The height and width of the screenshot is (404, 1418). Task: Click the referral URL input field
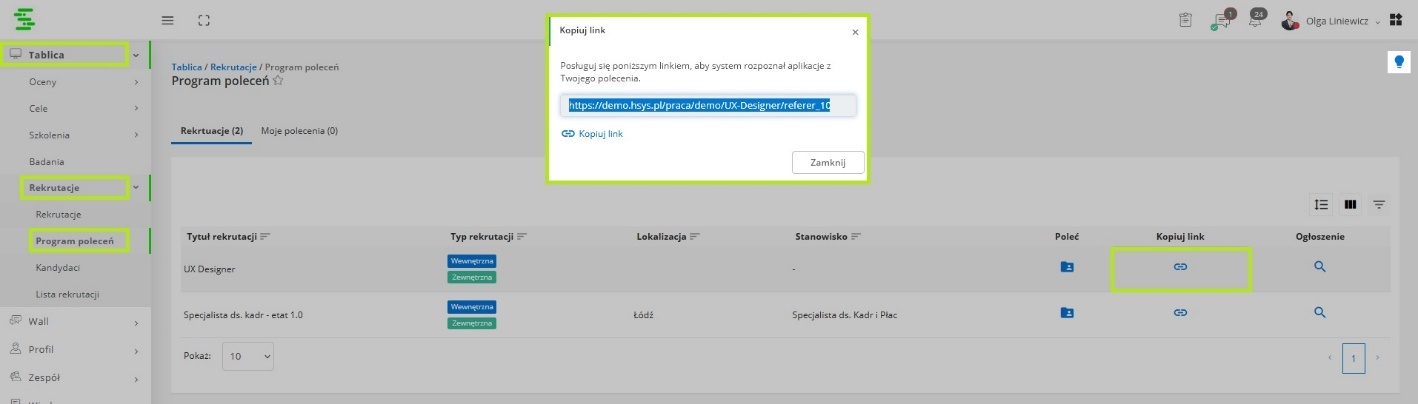pyautogui.click(x=706, y=105)
